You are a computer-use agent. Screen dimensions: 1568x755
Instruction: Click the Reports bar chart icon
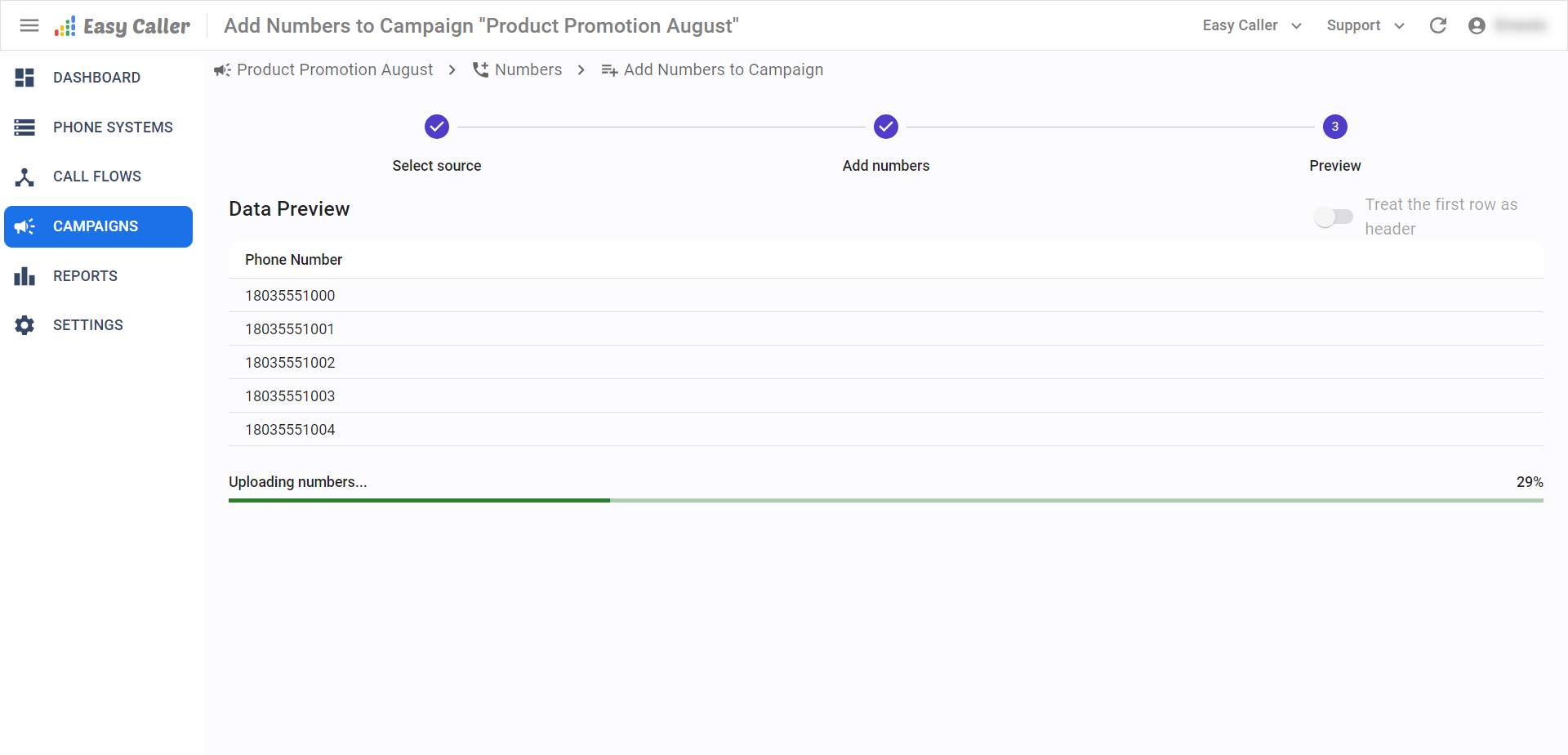tap(24, 276)
